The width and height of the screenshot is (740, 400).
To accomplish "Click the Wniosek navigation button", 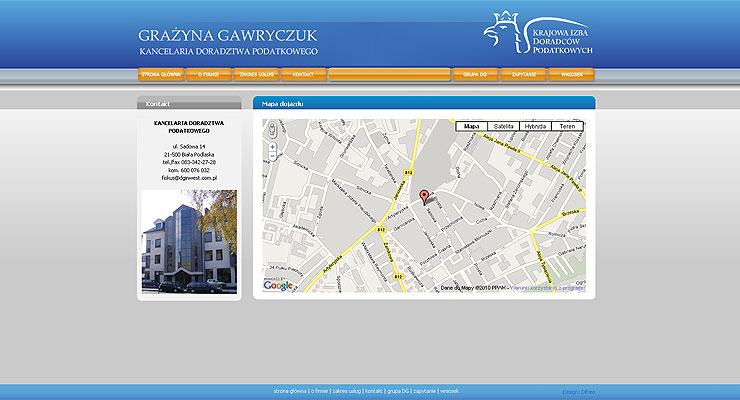I will 571,74.
